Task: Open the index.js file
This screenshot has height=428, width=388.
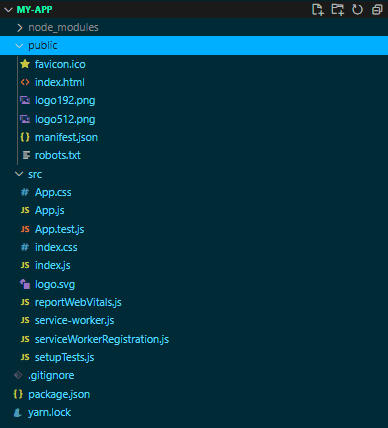Action: point(53,266)
